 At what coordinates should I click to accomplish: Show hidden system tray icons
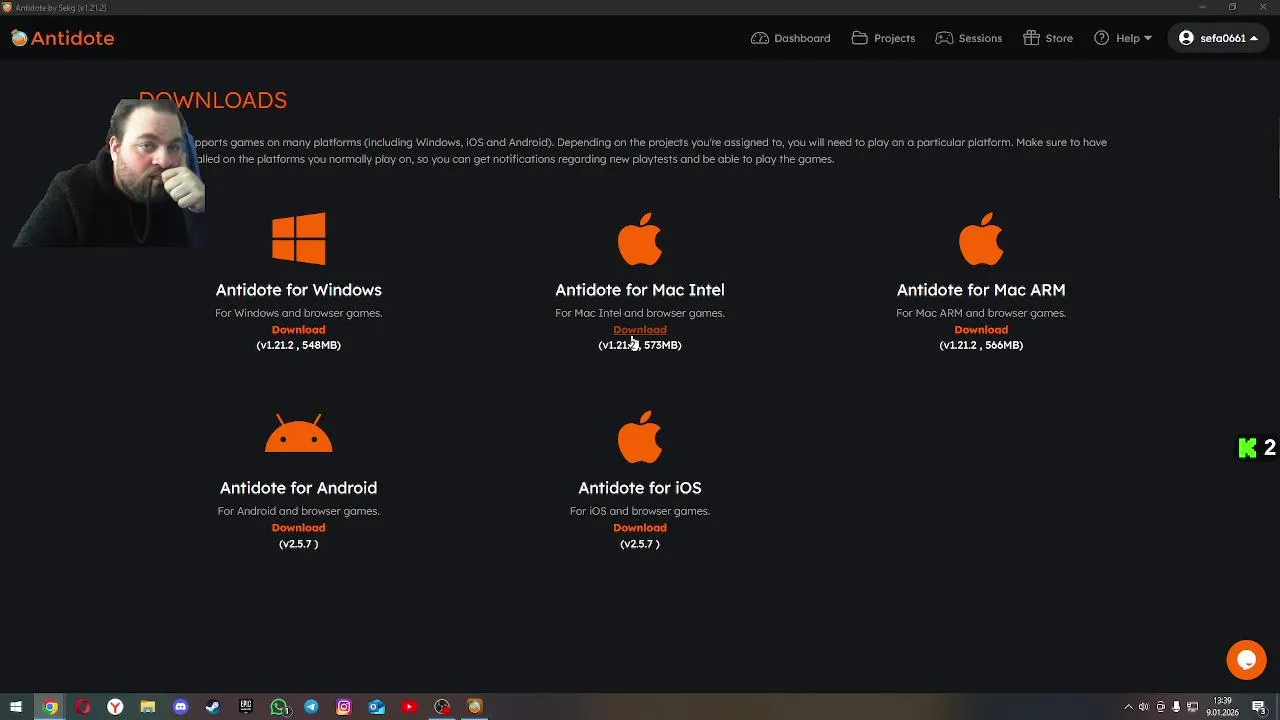[x=1128, y=707]
